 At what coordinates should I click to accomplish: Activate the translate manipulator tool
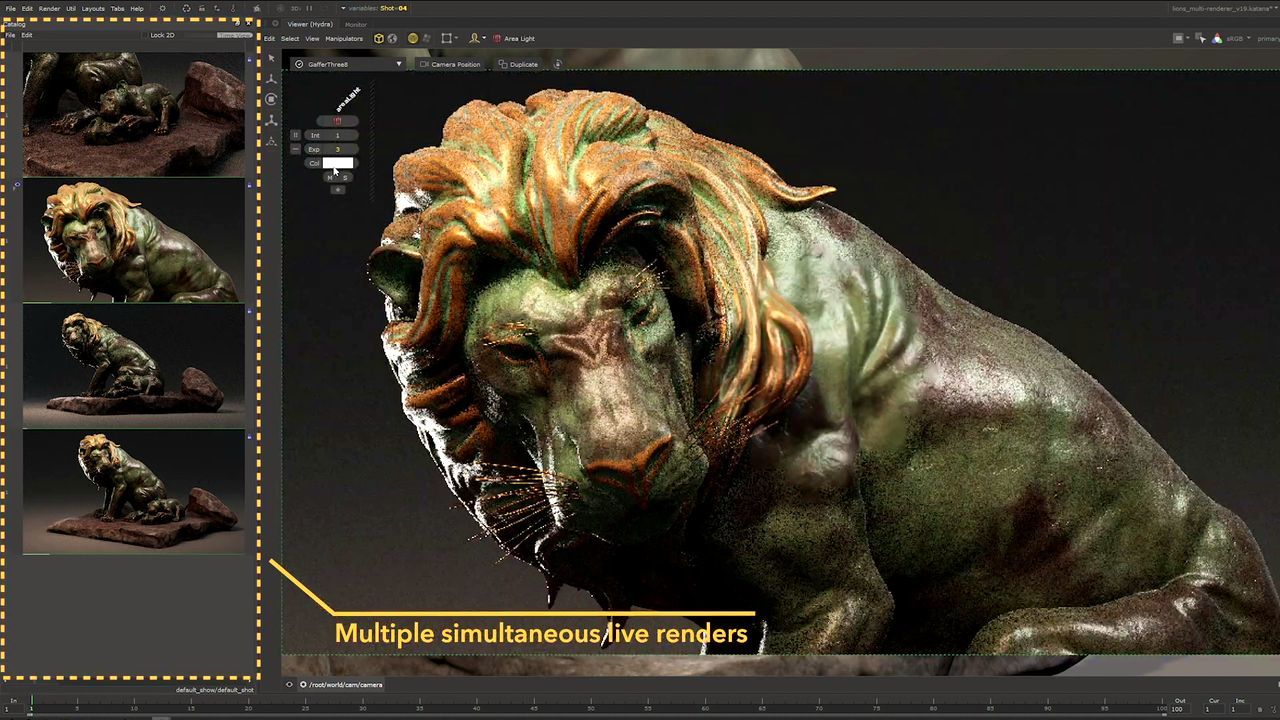click(271, 79)
